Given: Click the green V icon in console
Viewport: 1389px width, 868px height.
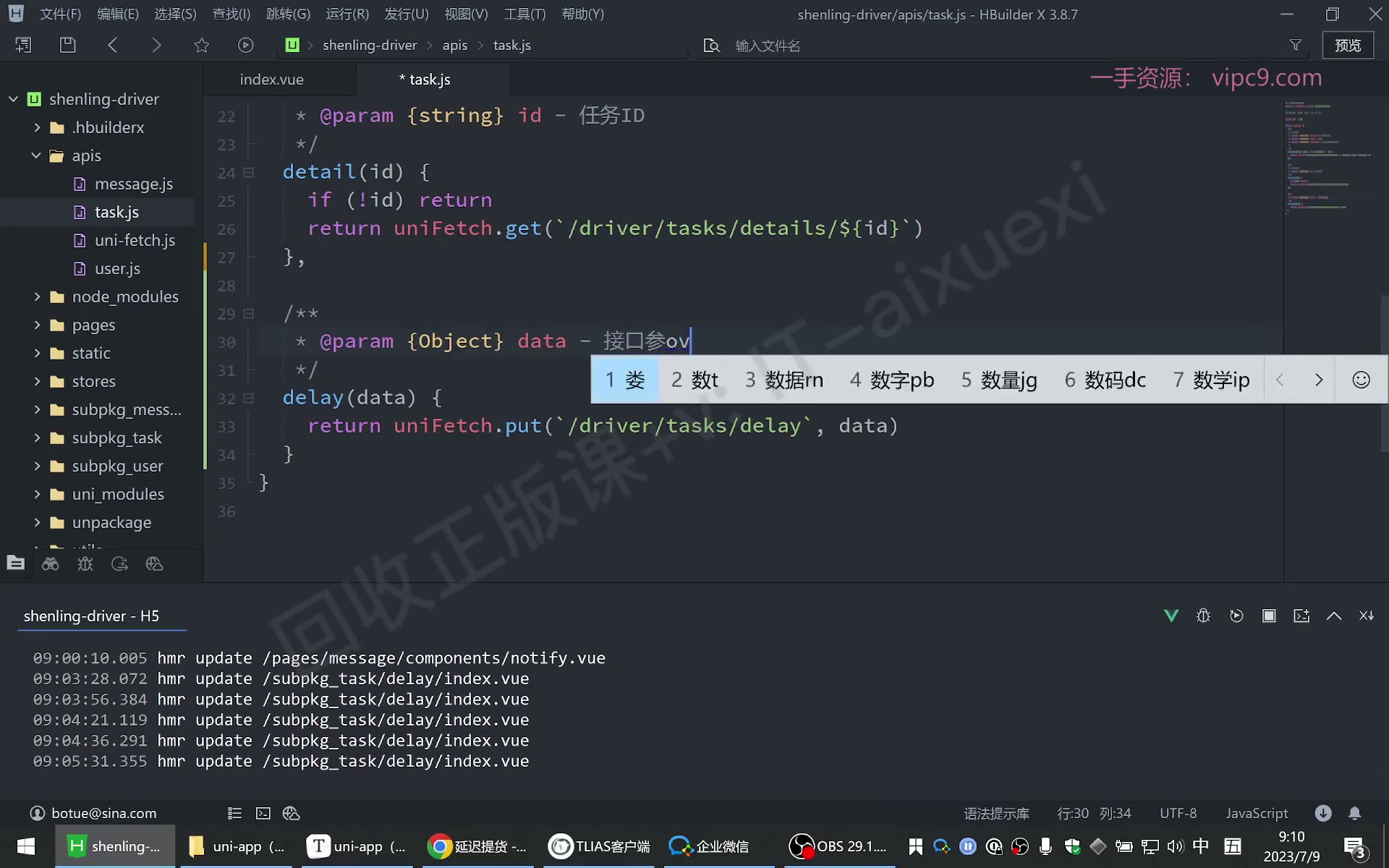Looking at the screenshot, I should pyautogui.click(x=1171, y=616).
